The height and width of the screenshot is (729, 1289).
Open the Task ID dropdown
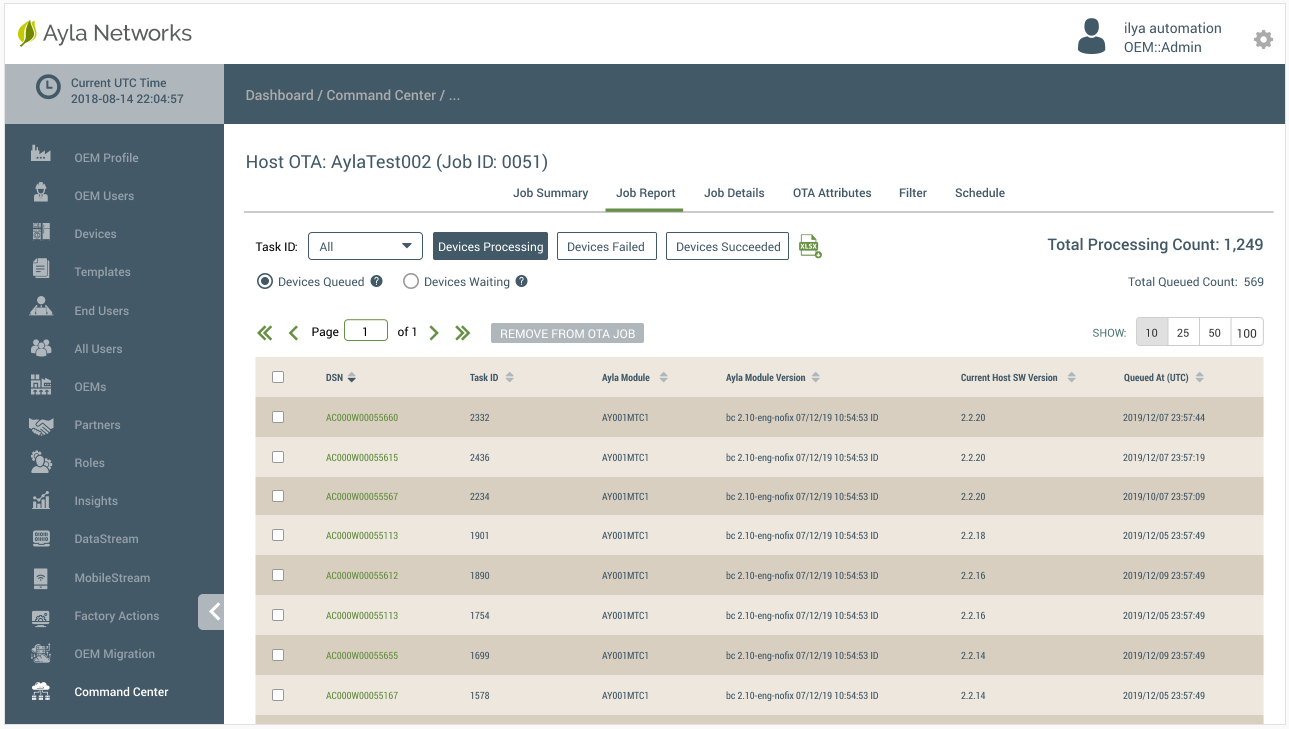(366, 246)
